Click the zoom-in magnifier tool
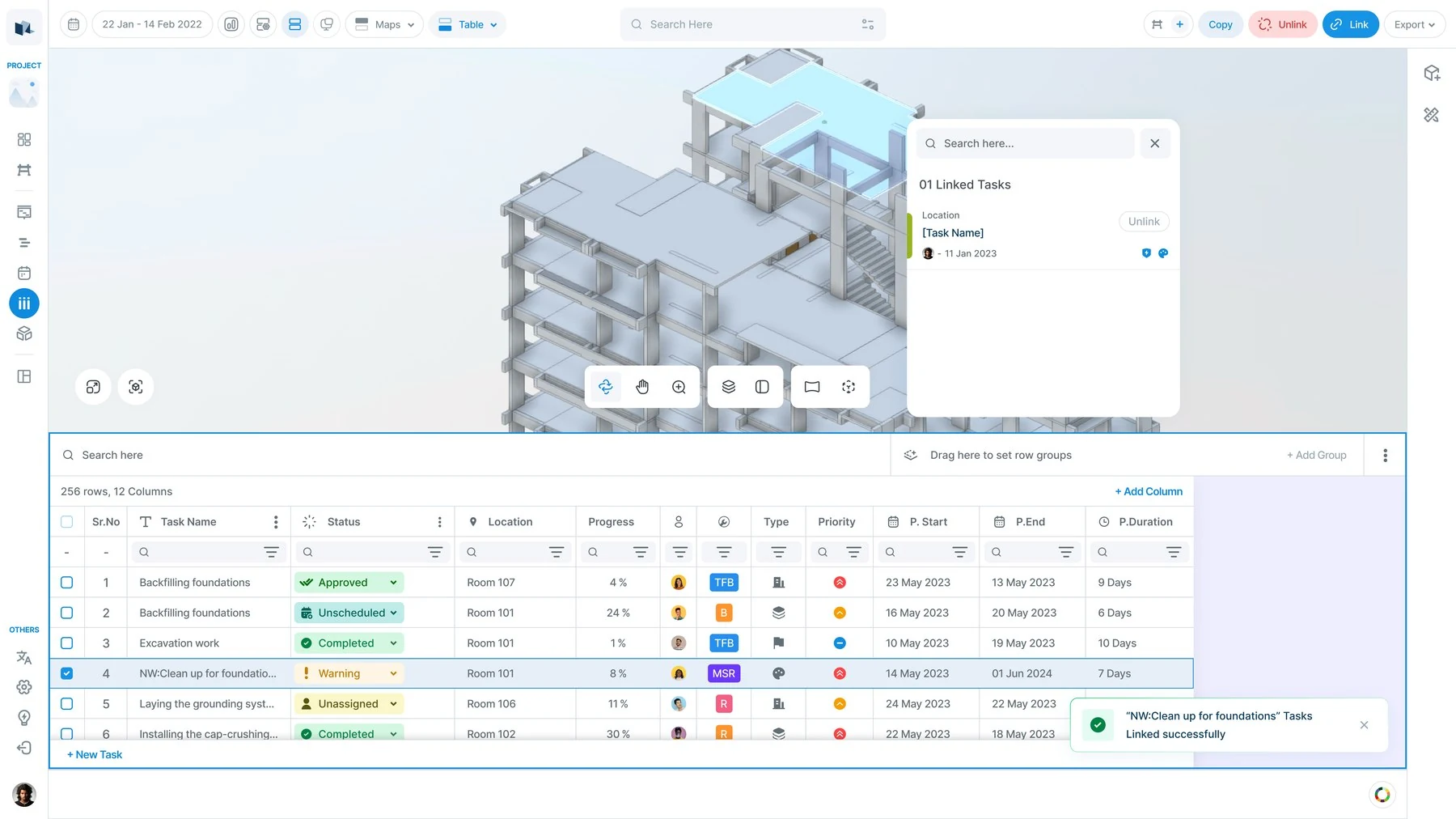Screen dimensions: 1456x819 [679, 387]
